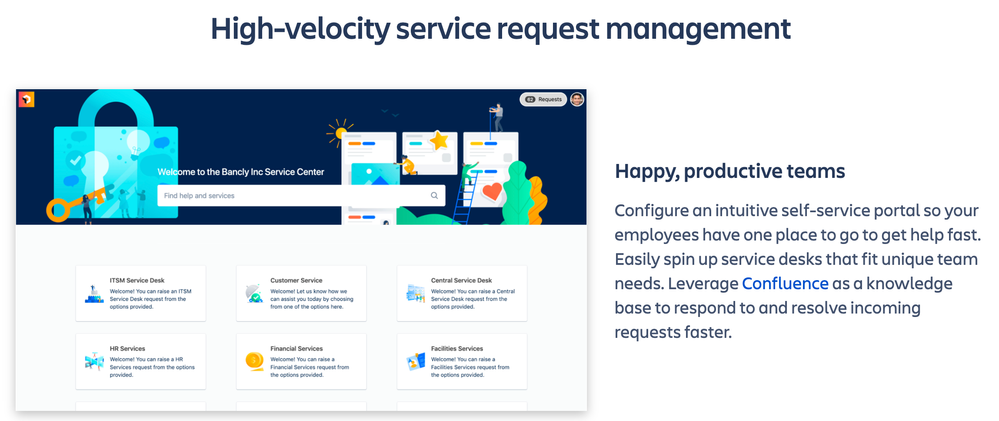
Task: Click the search magnifier icon
Action: (435, 196)
